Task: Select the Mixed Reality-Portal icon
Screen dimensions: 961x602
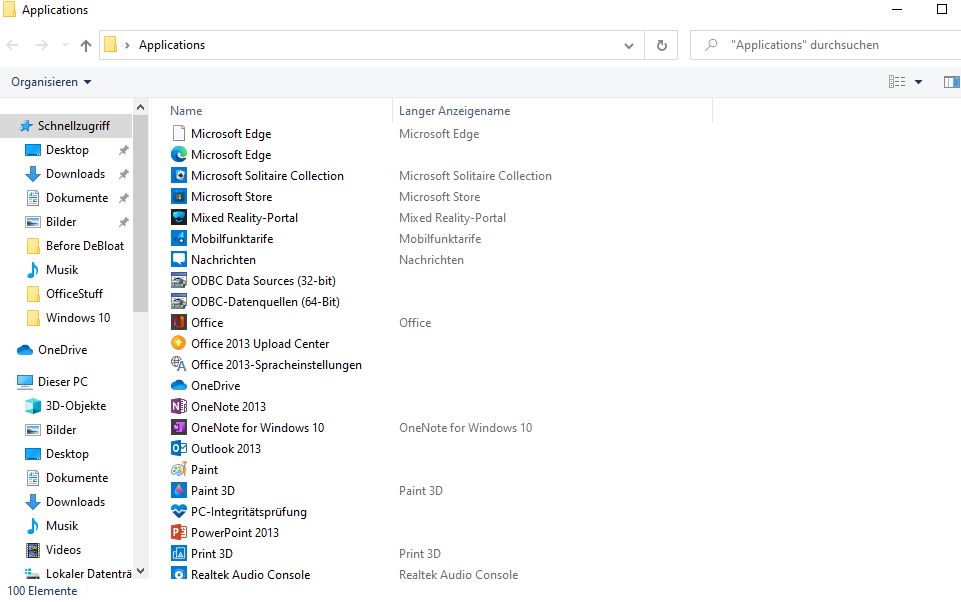Action: click(x=178, y=218)
